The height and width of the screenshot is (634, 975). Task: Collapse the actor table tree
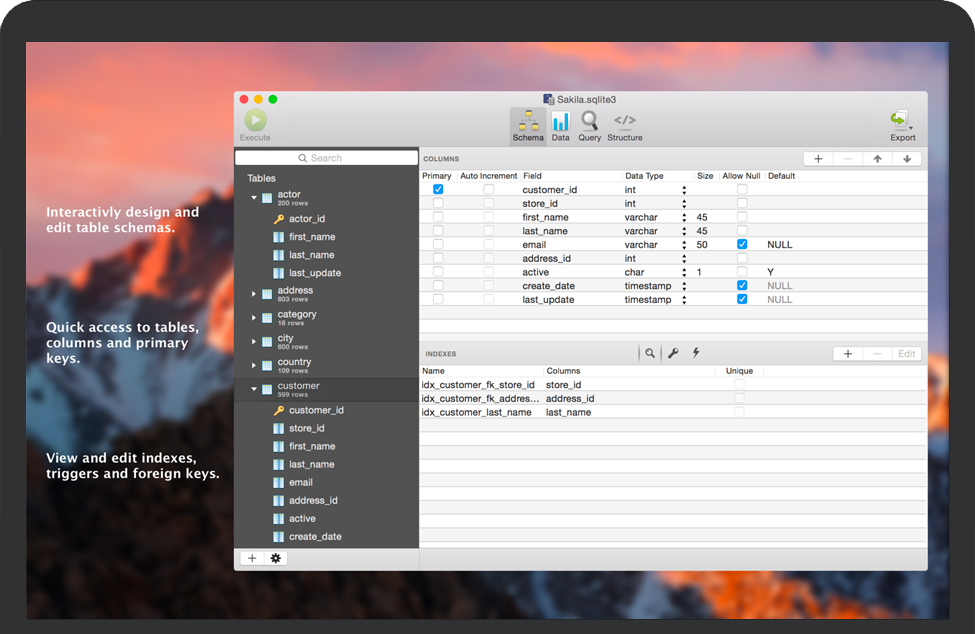coord(254,198)
